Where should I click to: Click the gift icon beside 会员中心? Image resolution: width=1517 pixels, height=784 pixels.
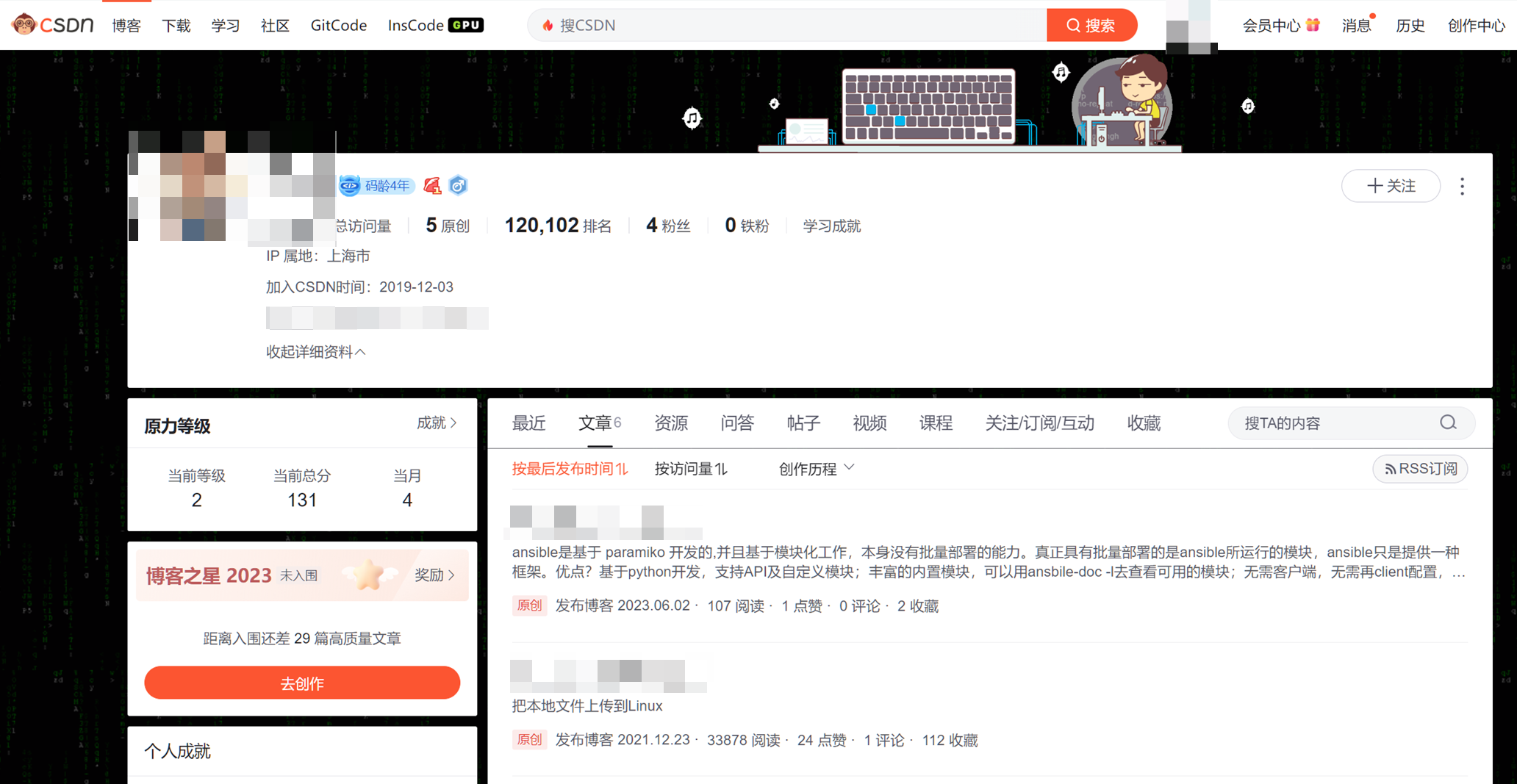coord(1313,25)
